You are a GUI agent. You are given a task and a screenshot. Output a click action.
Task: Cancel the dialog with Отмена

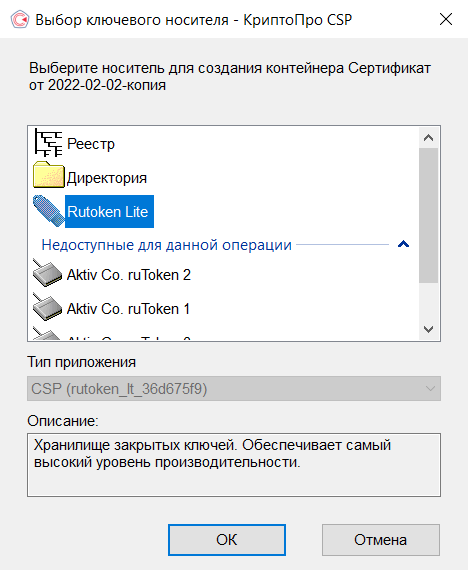[x=381, y=540]
